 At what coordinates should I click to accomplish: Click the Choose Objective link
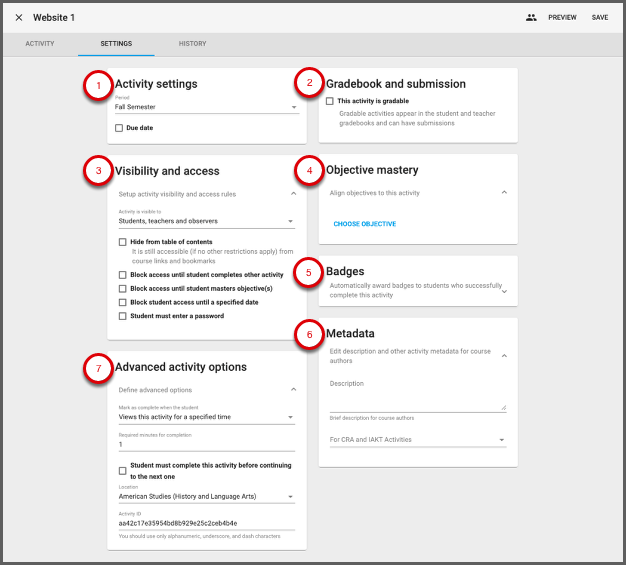[x=364, y=224]
